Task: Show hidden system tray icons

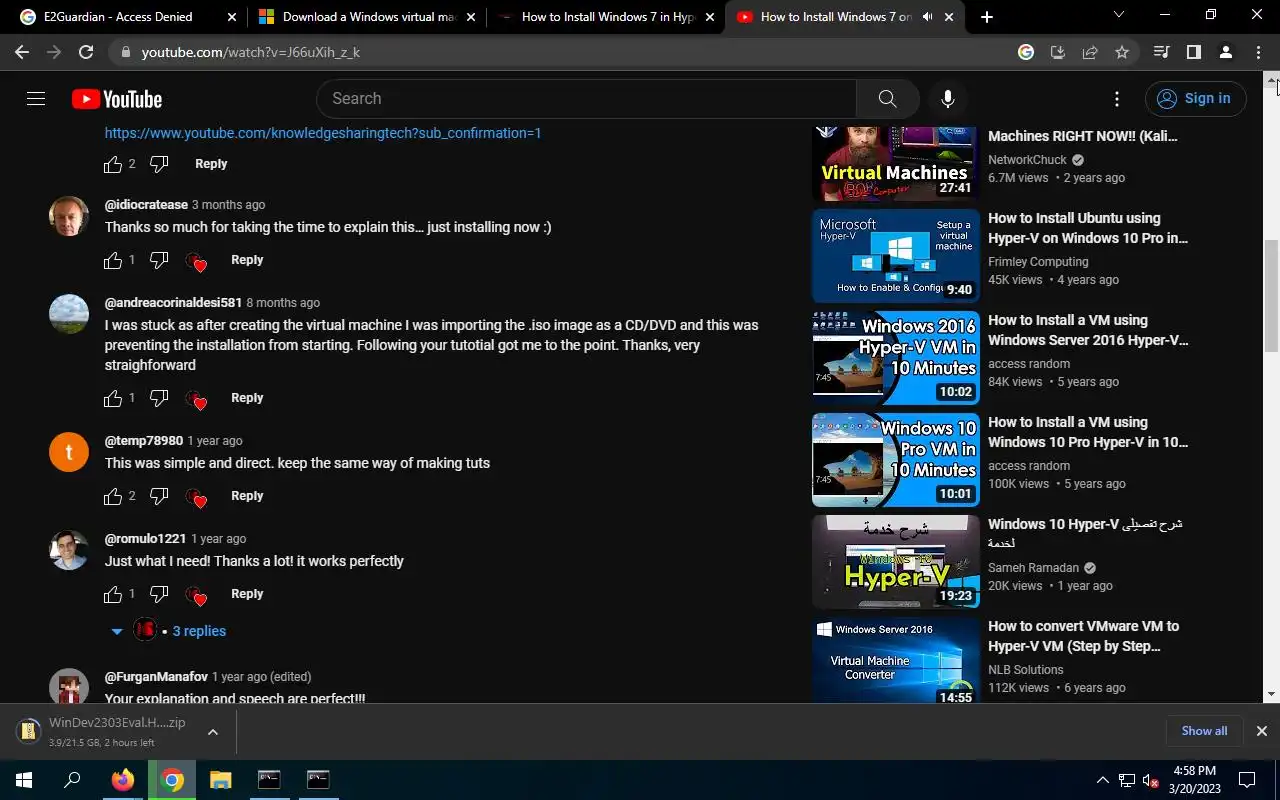Action: coord(1102,780)
